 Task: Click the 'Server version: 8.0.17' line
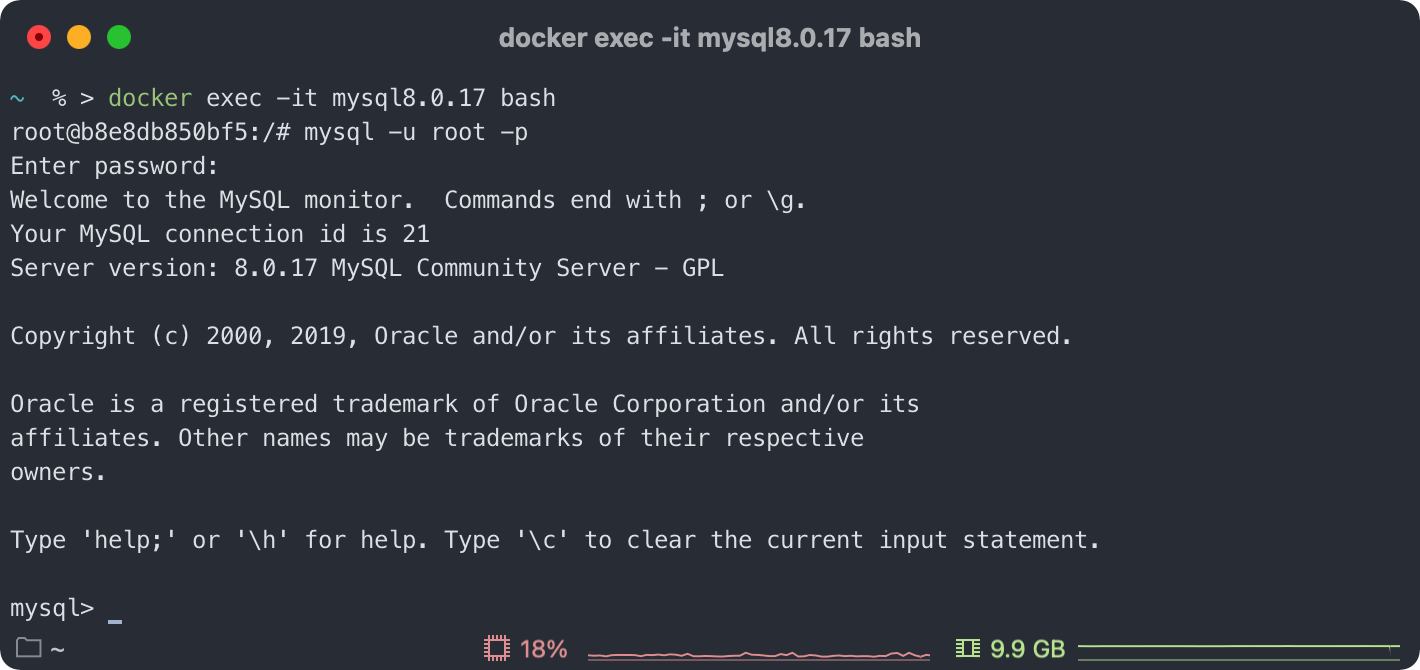(367, 268)
